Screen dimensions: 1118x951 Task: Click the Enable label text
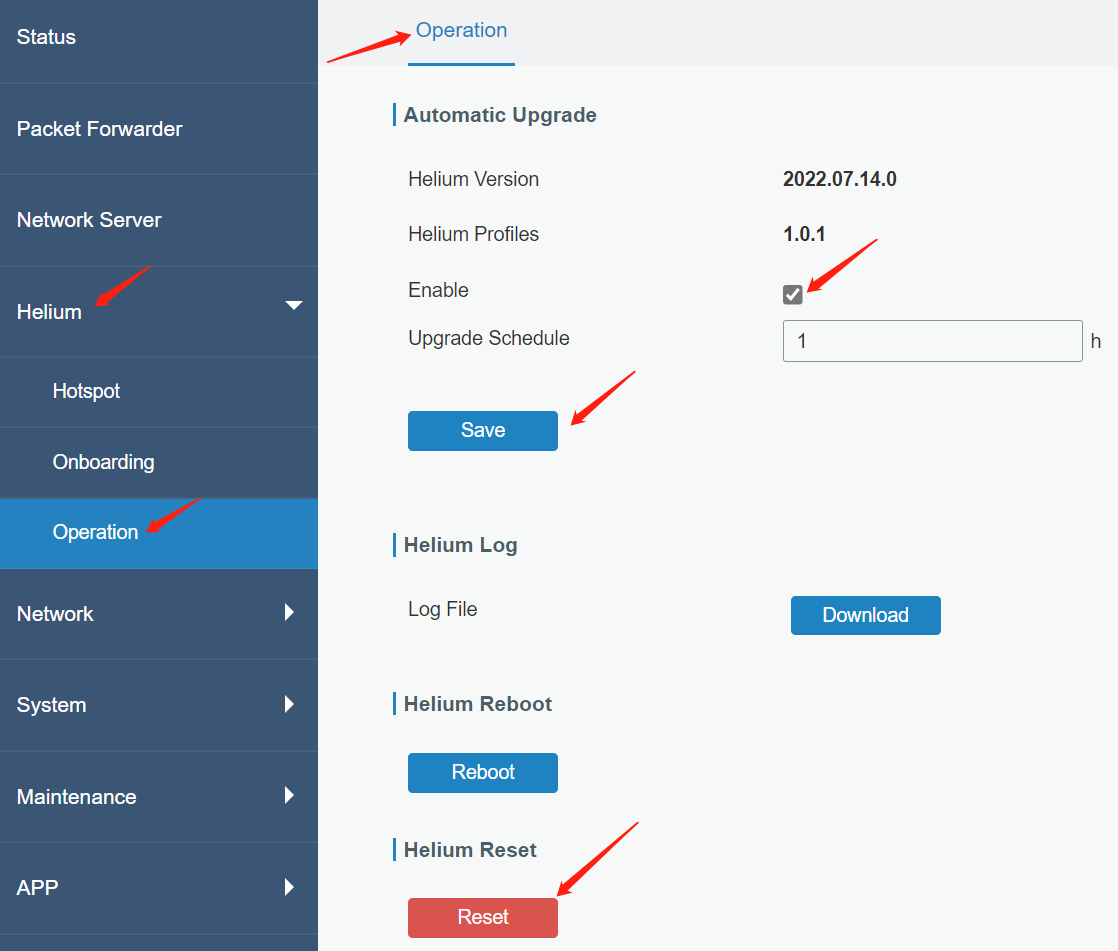point(438,290)
